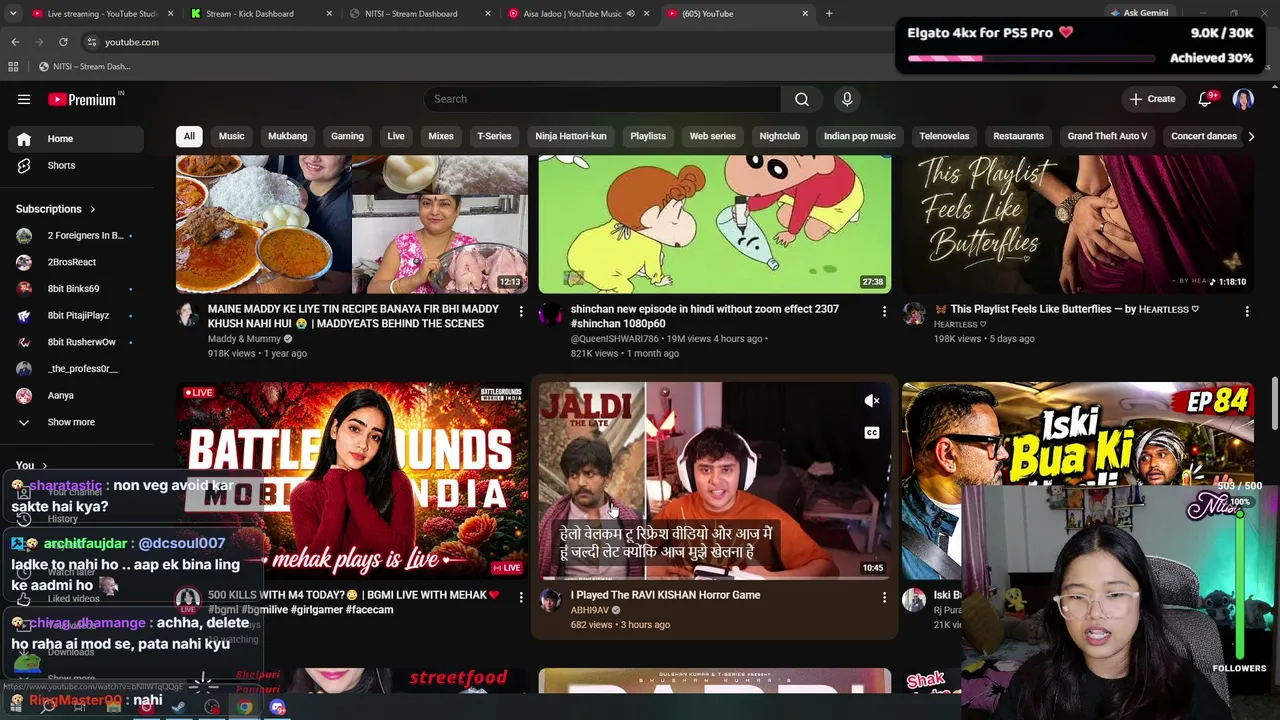Open the 8bit Binks69 channel avatar

(24, 289)
